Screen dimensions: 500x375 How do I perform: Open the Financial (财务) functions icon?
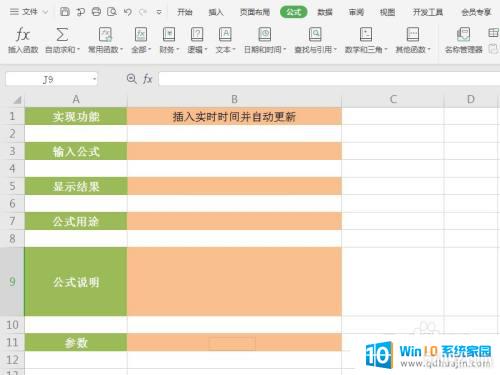click(169, 34)
